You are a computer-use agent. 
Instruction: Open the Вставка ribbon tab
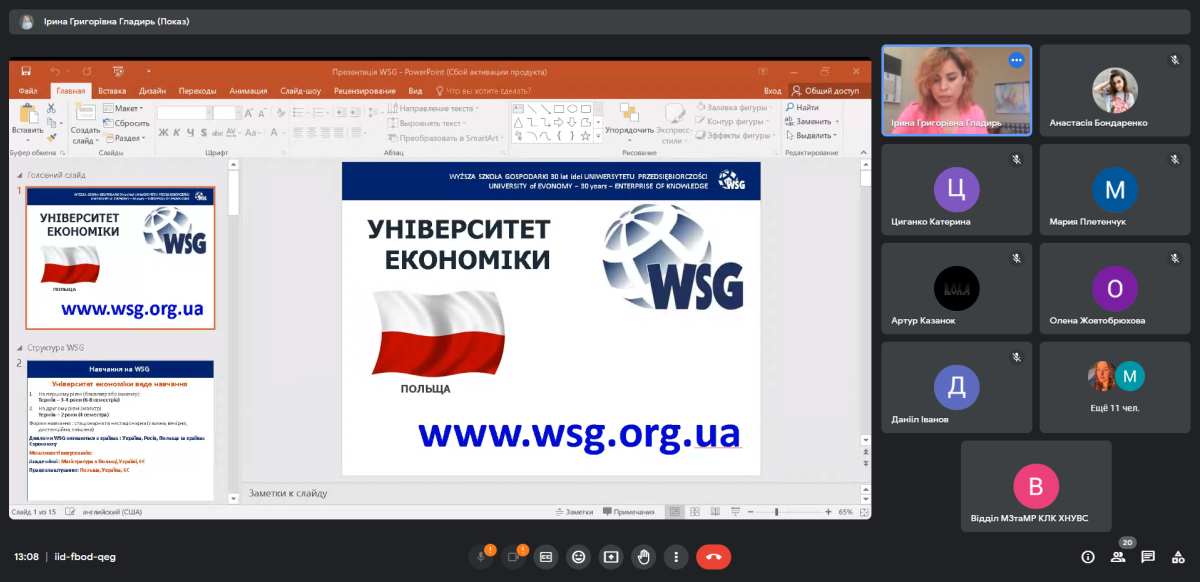tap(112, 91)
